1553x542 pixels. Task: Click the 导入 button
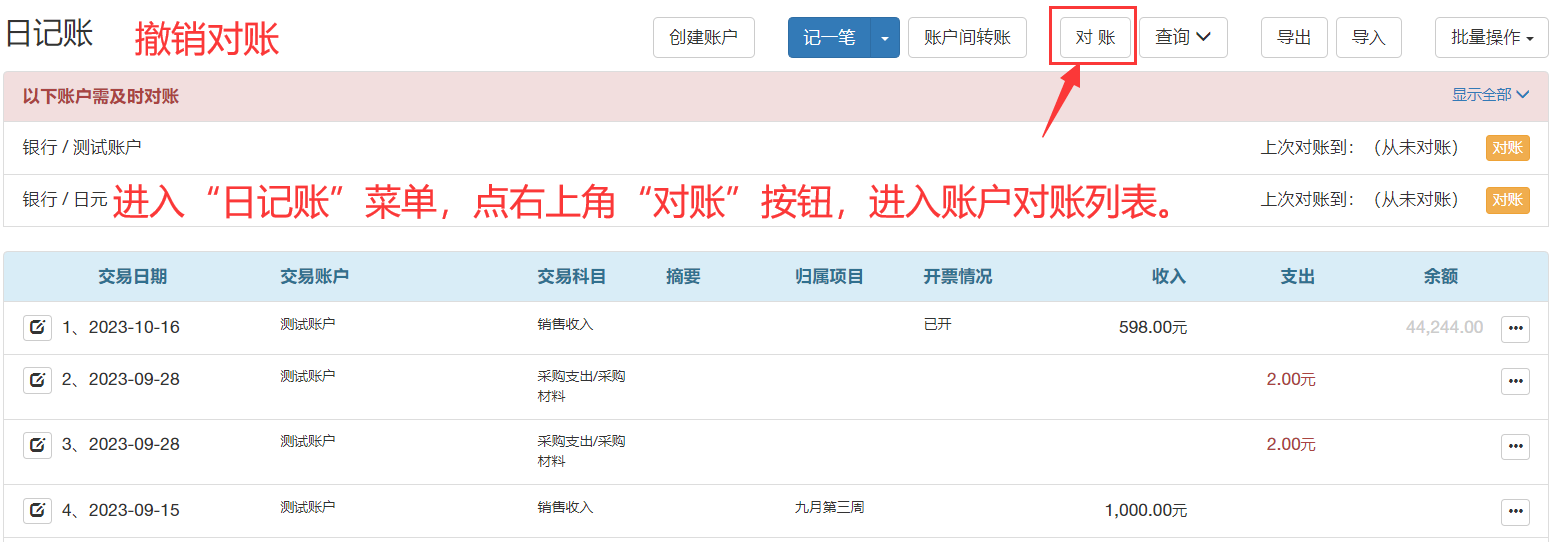tap(1368, 38)
